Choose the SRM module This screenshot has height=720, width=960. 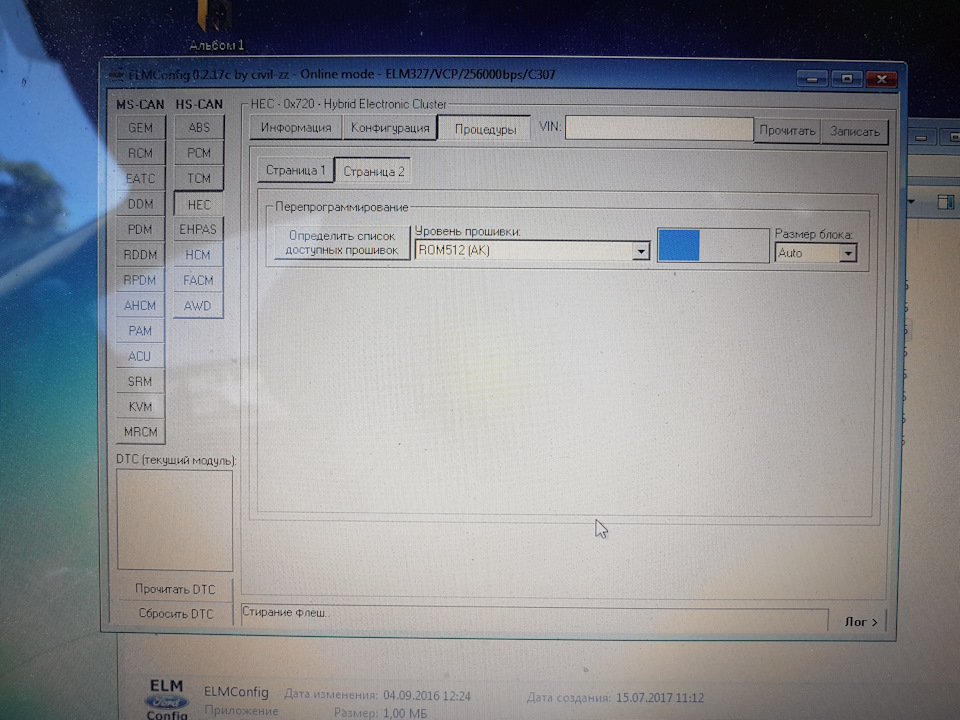point(140,381)
